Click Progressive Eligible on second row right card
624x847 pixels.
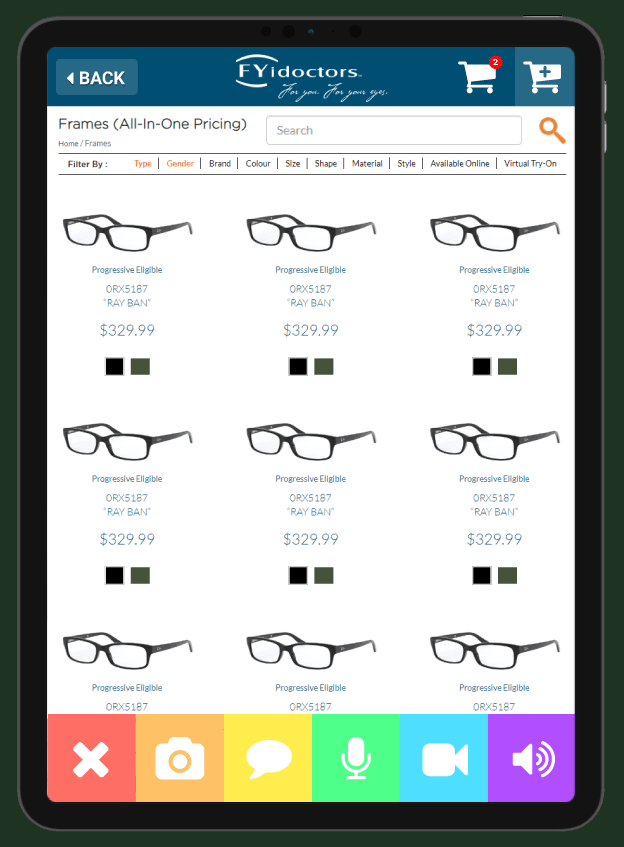coord(494,479)
